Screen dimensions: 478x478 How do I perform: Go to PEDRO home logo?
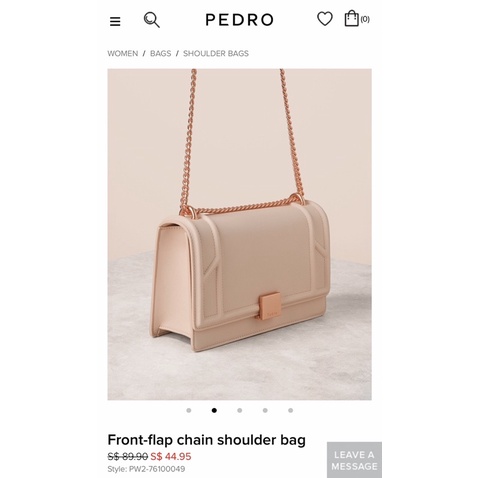[x=239, y=20]
